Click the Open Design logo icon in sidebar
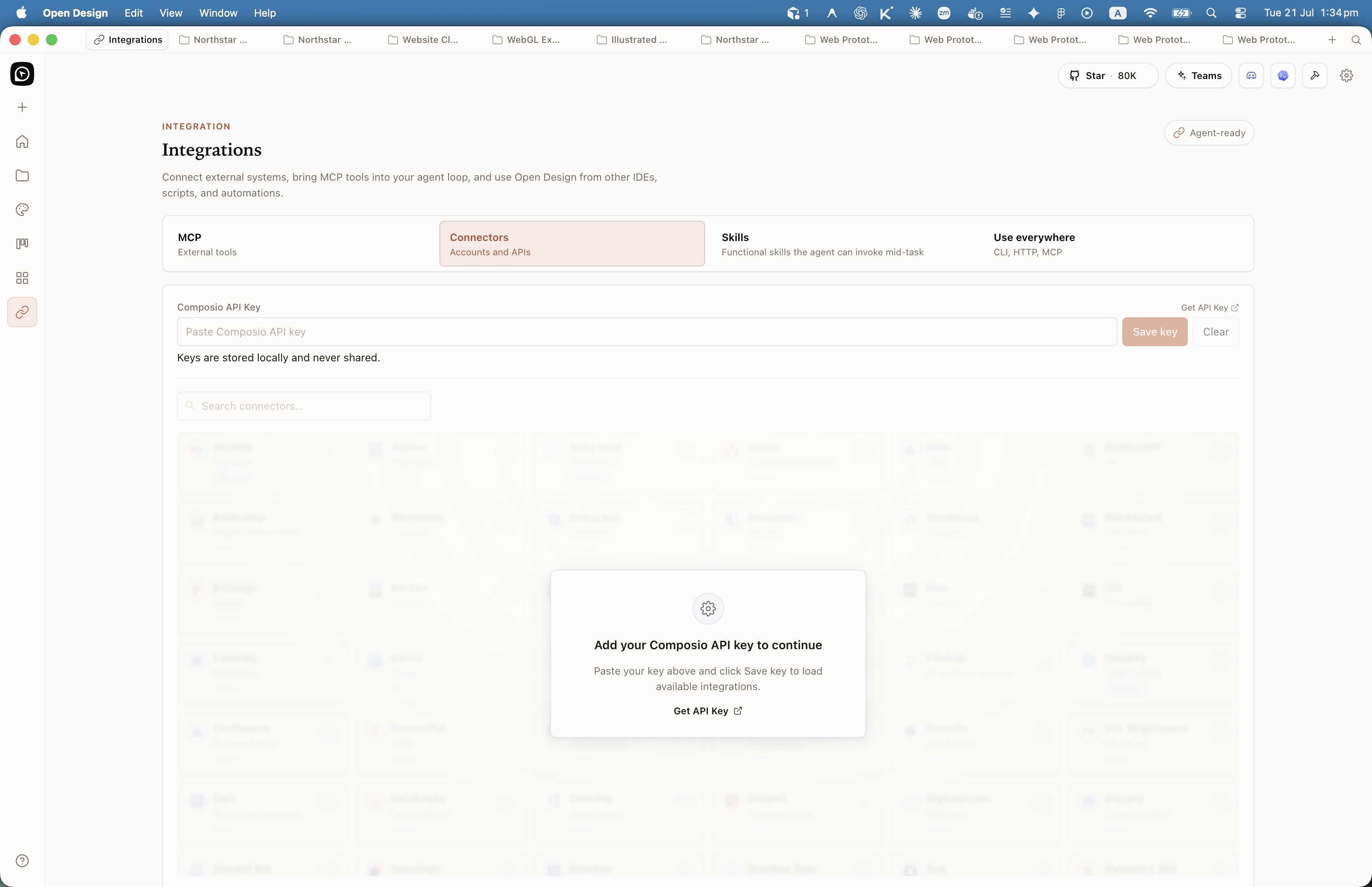This screenshot has width=1372, height=887. click(22, 74)
